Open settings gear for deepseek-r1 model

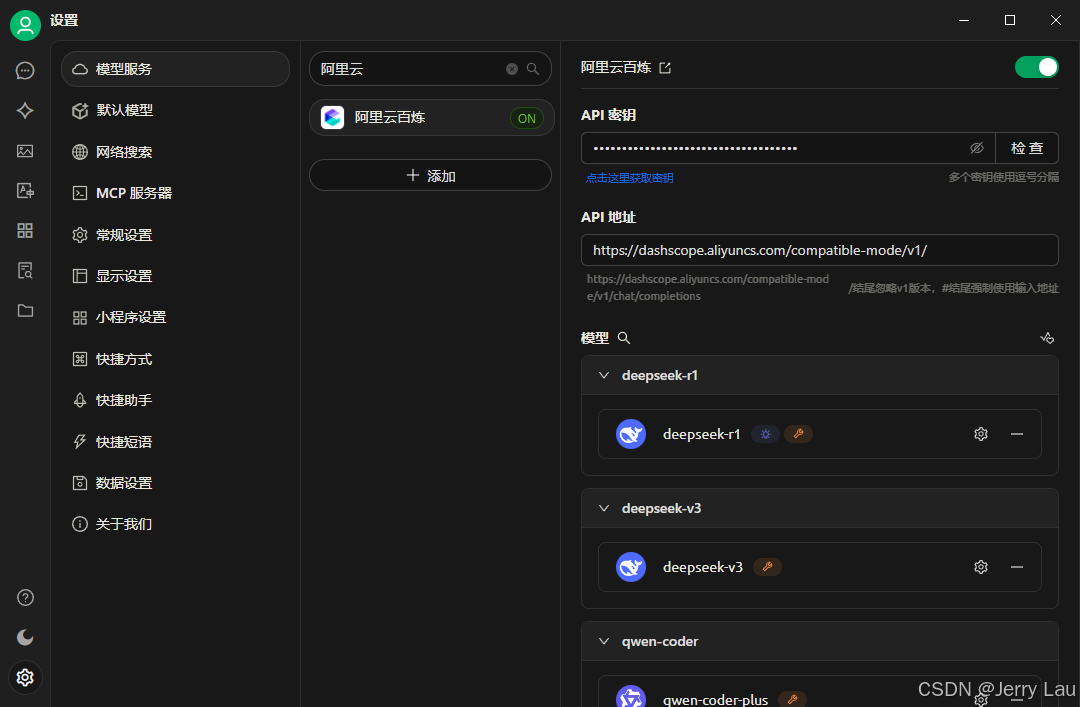click(x=981, y=434)
